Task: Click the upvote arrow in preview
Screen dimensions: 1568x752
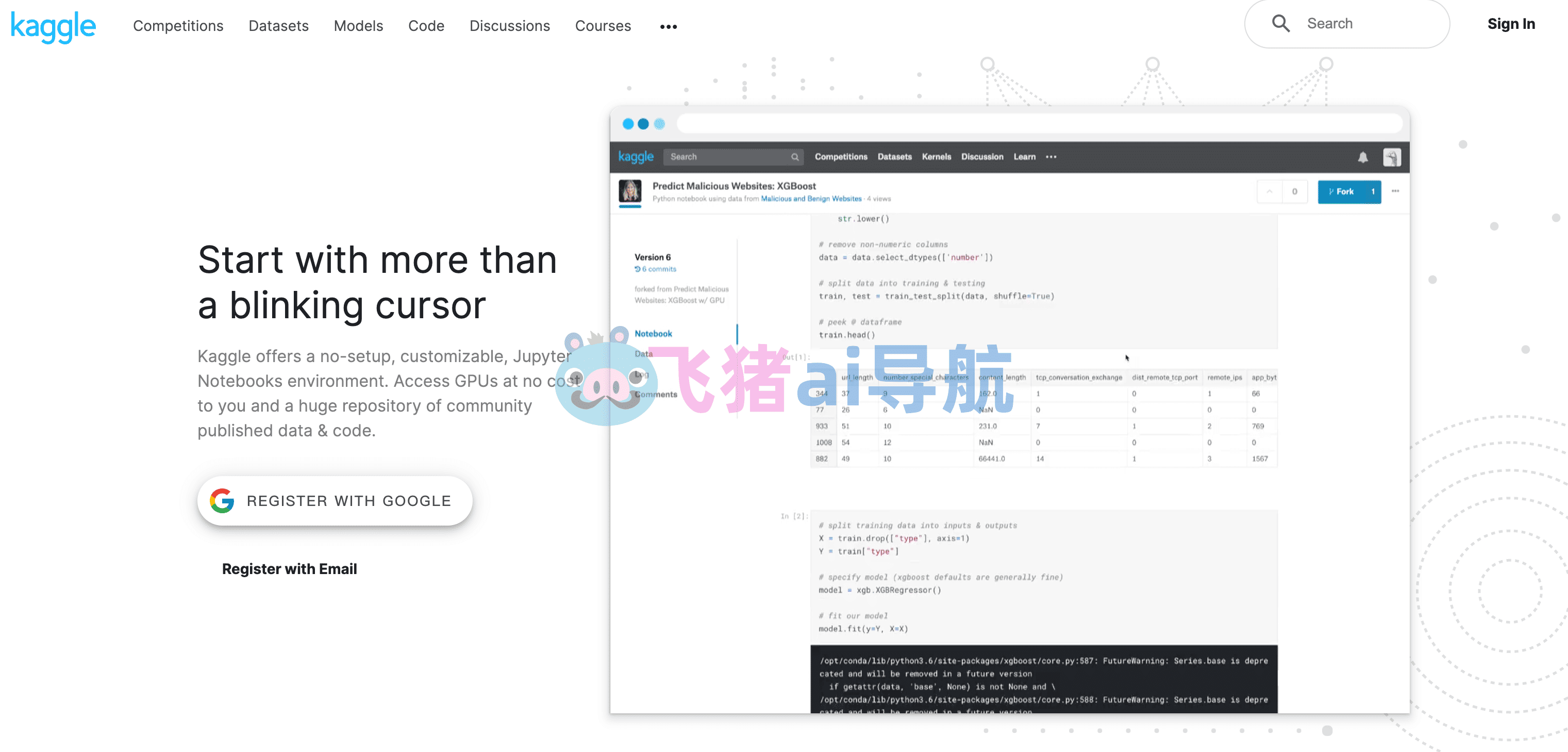Action: [1269, 192]
